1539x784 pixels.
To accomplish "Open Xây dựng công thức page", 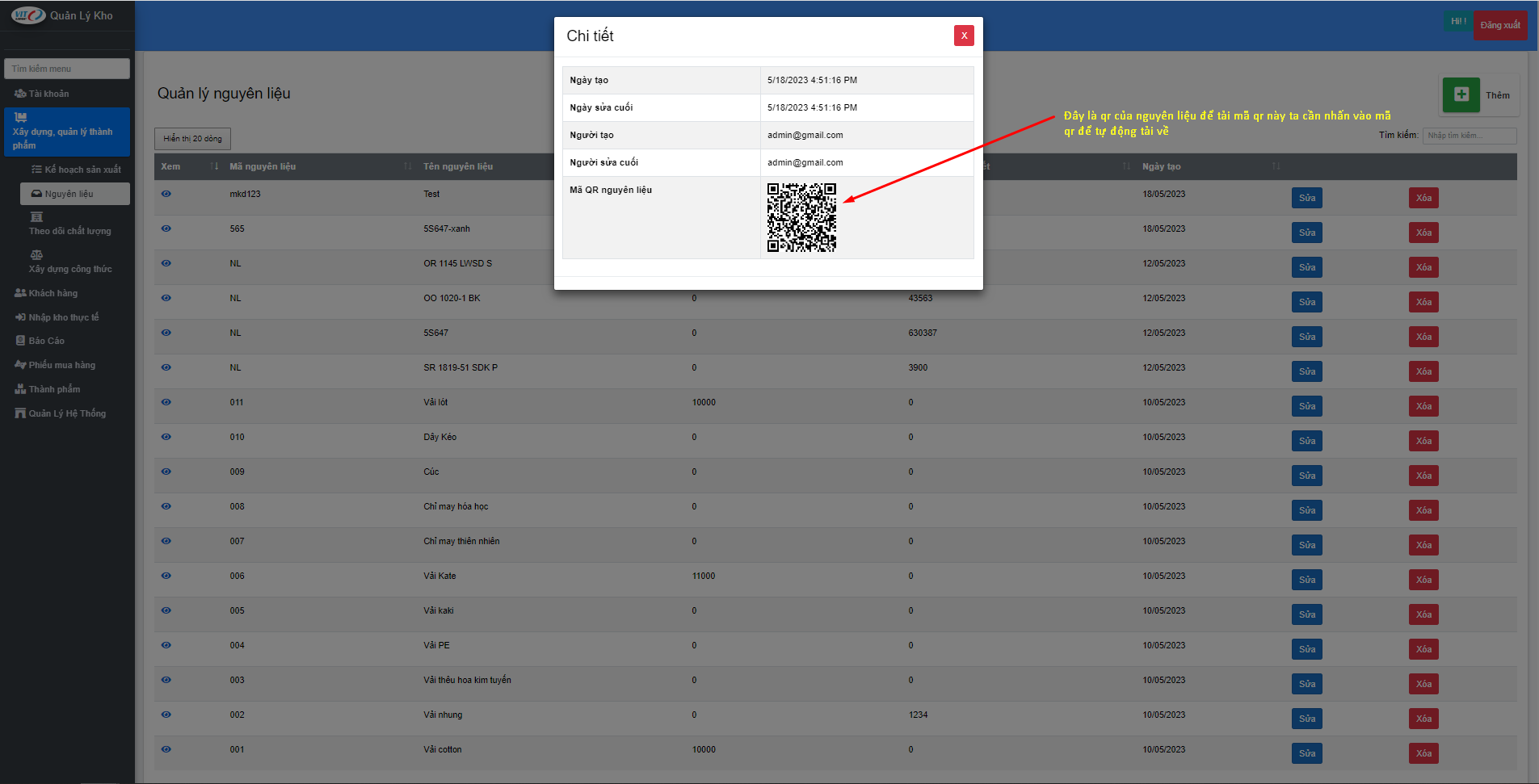I will pos(75,262).
